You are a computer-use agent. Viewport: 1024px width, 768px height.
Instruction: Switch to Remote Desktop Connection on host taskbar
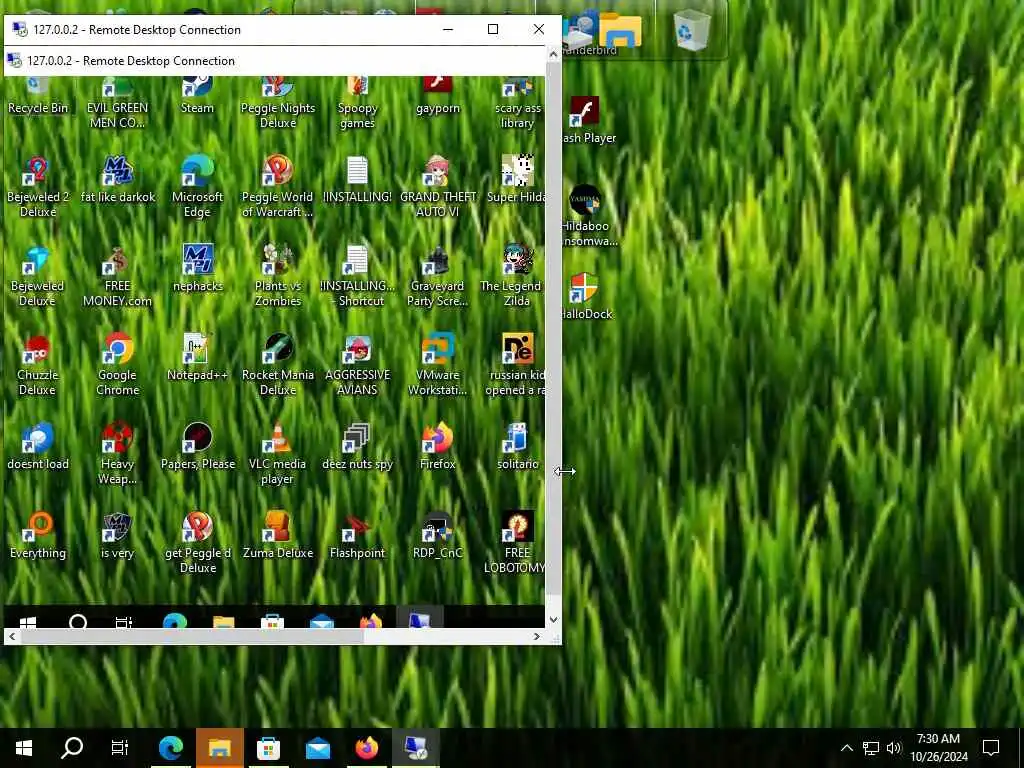pyautogui.click(x=415, y=748)
